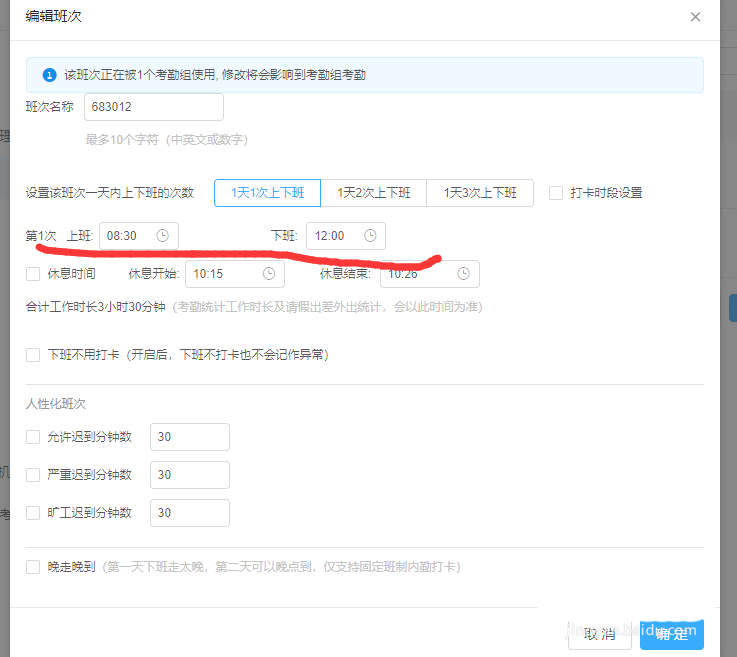Viewport: 737px width, 657px height.
Task: Switch to 1天3次上下班 option
Action: 480,193
